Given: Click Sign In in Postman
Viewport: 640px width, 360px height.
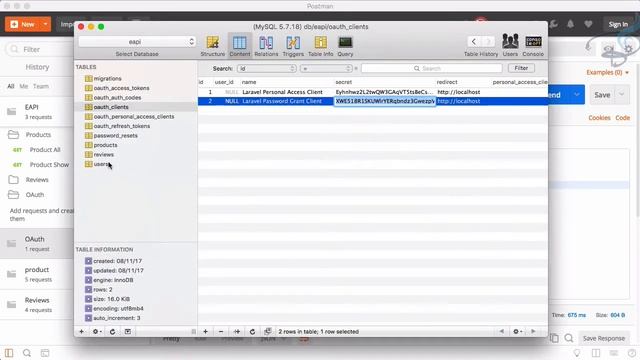Looking at the screenshot, I should click(618, 24).
